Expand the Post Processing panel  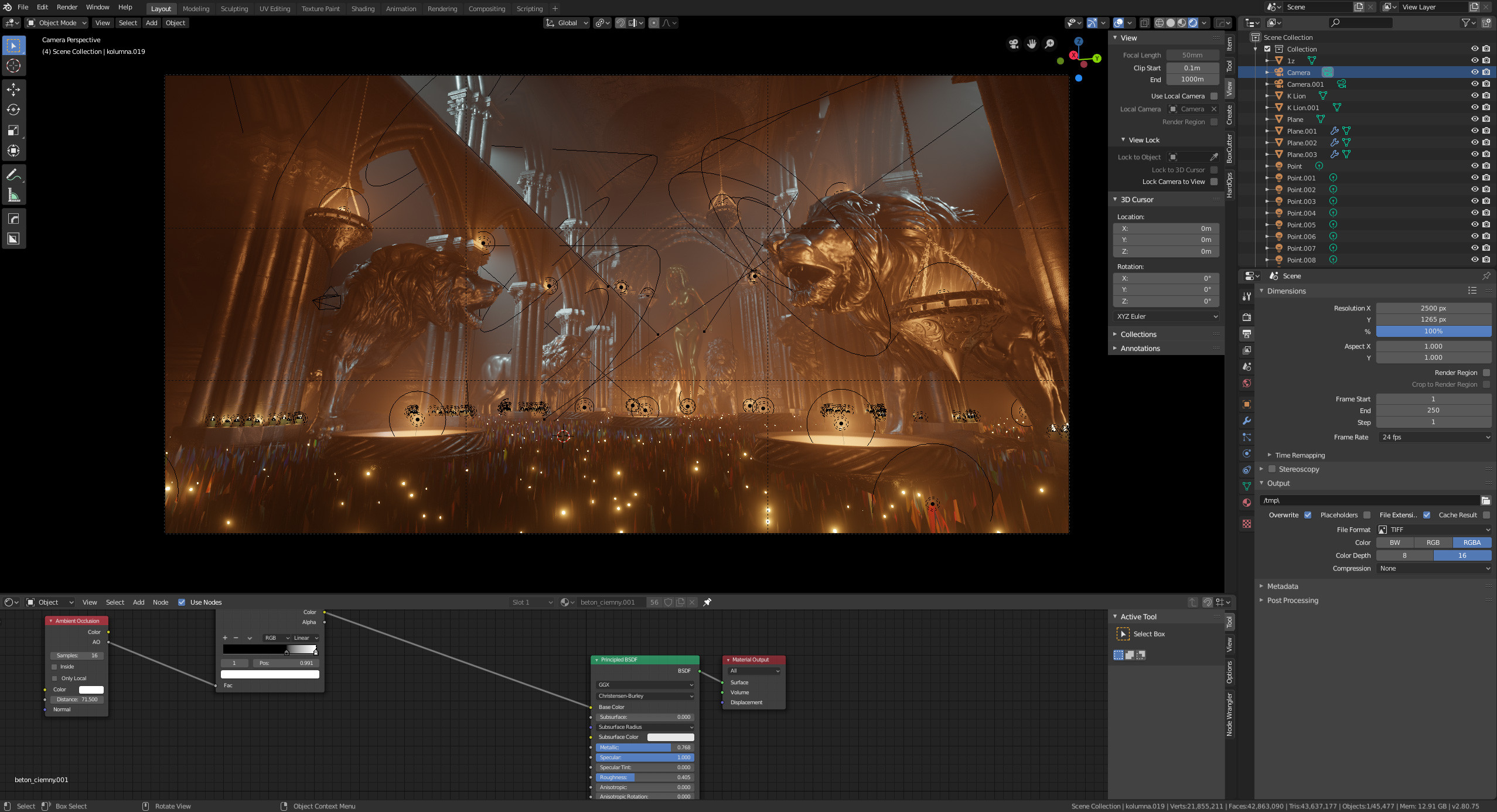[x=1292, y=601]
